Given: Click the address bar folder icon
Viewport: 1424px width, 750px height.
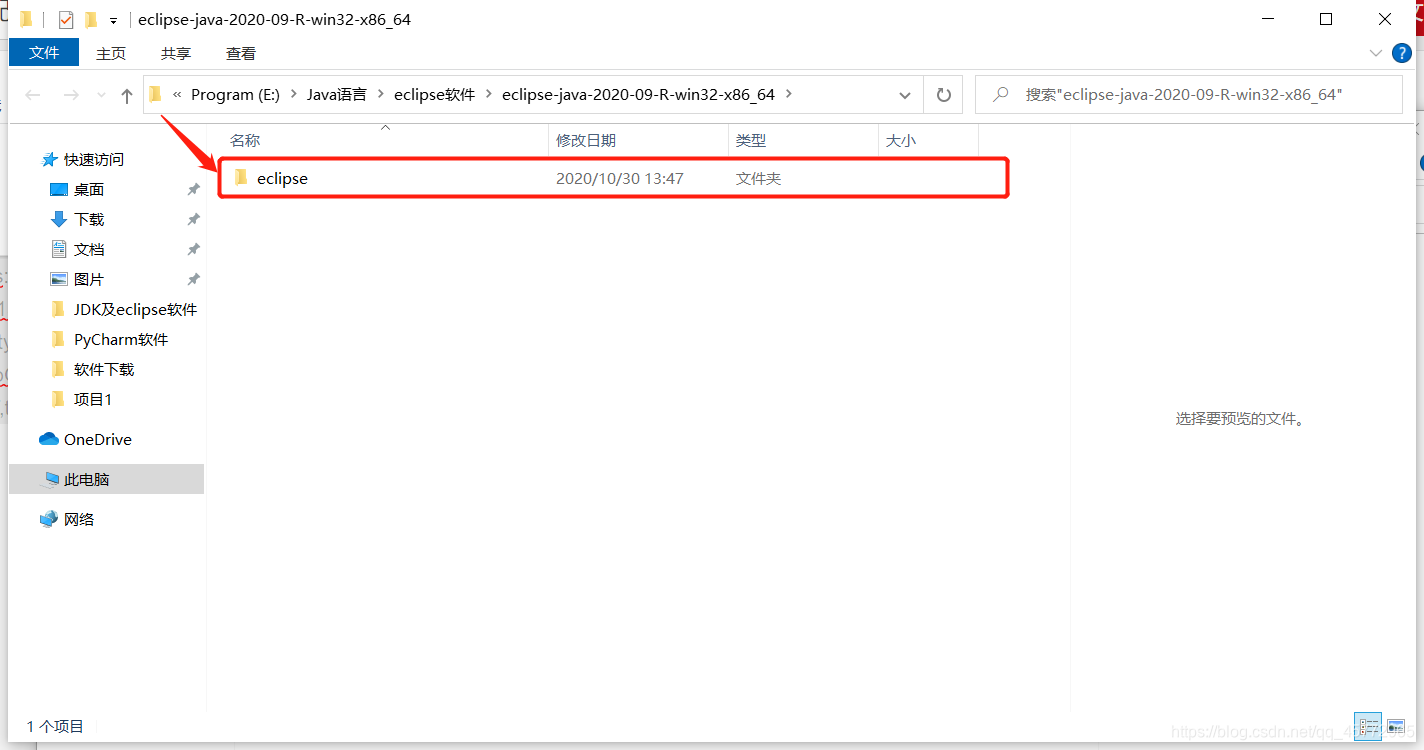Looking at the screenshot, I should 155,94.
